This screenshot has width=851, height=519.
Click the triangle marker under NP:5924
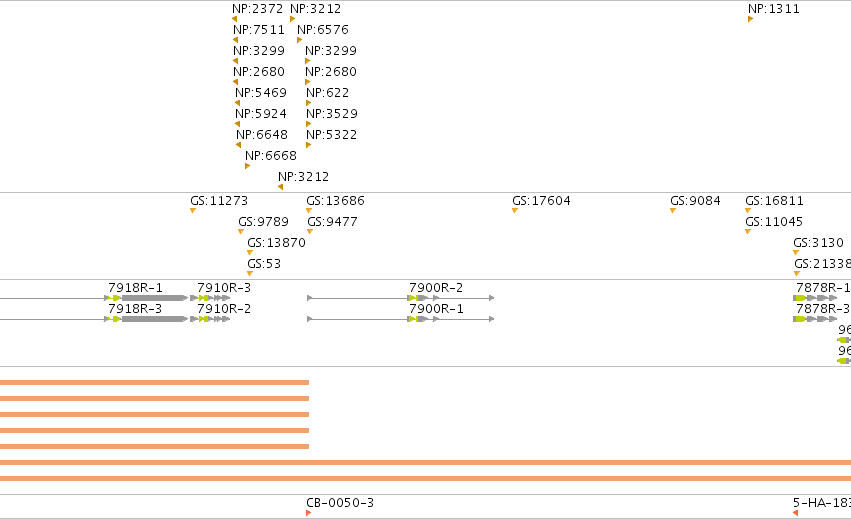click(x=237, y=124)
